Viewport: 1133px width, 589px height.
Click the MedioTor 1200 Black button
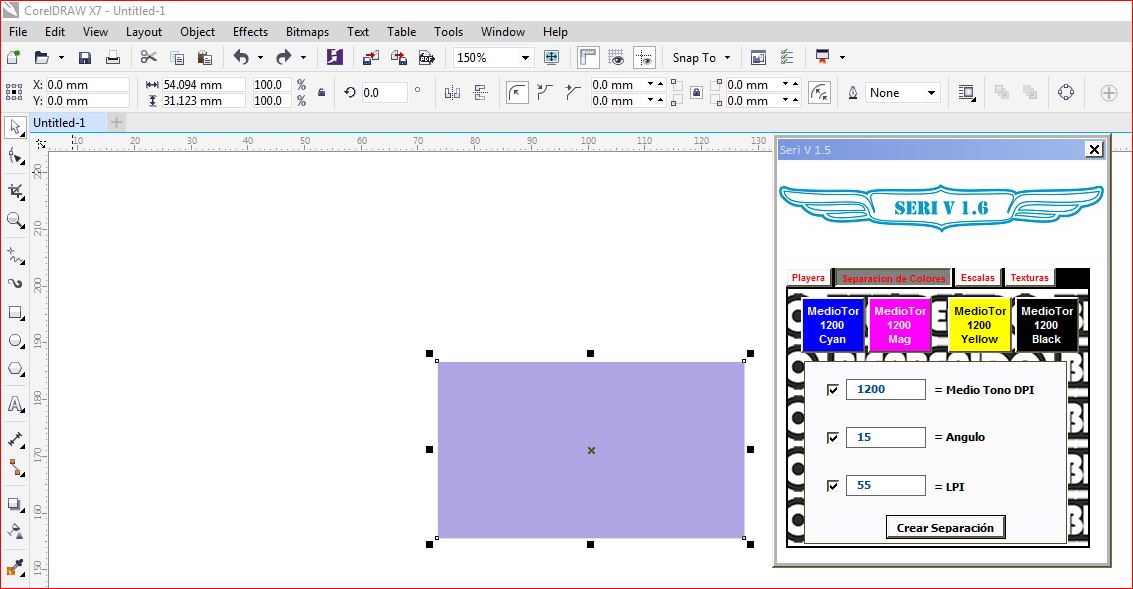click(1046, 325)
